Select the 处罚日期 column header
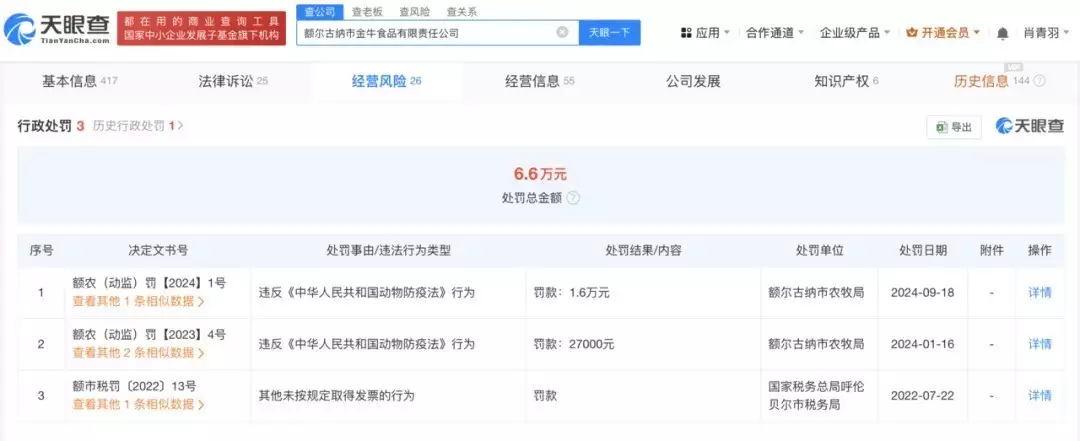 (x=922, y=251)
